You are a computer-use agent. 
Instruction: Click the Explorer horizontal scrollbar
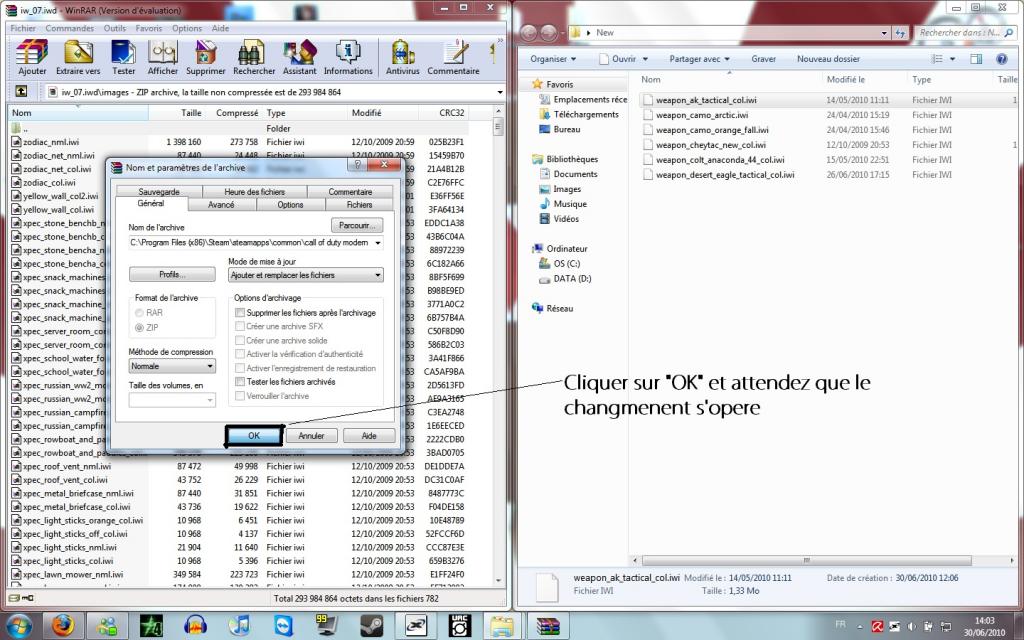(806, 560)
